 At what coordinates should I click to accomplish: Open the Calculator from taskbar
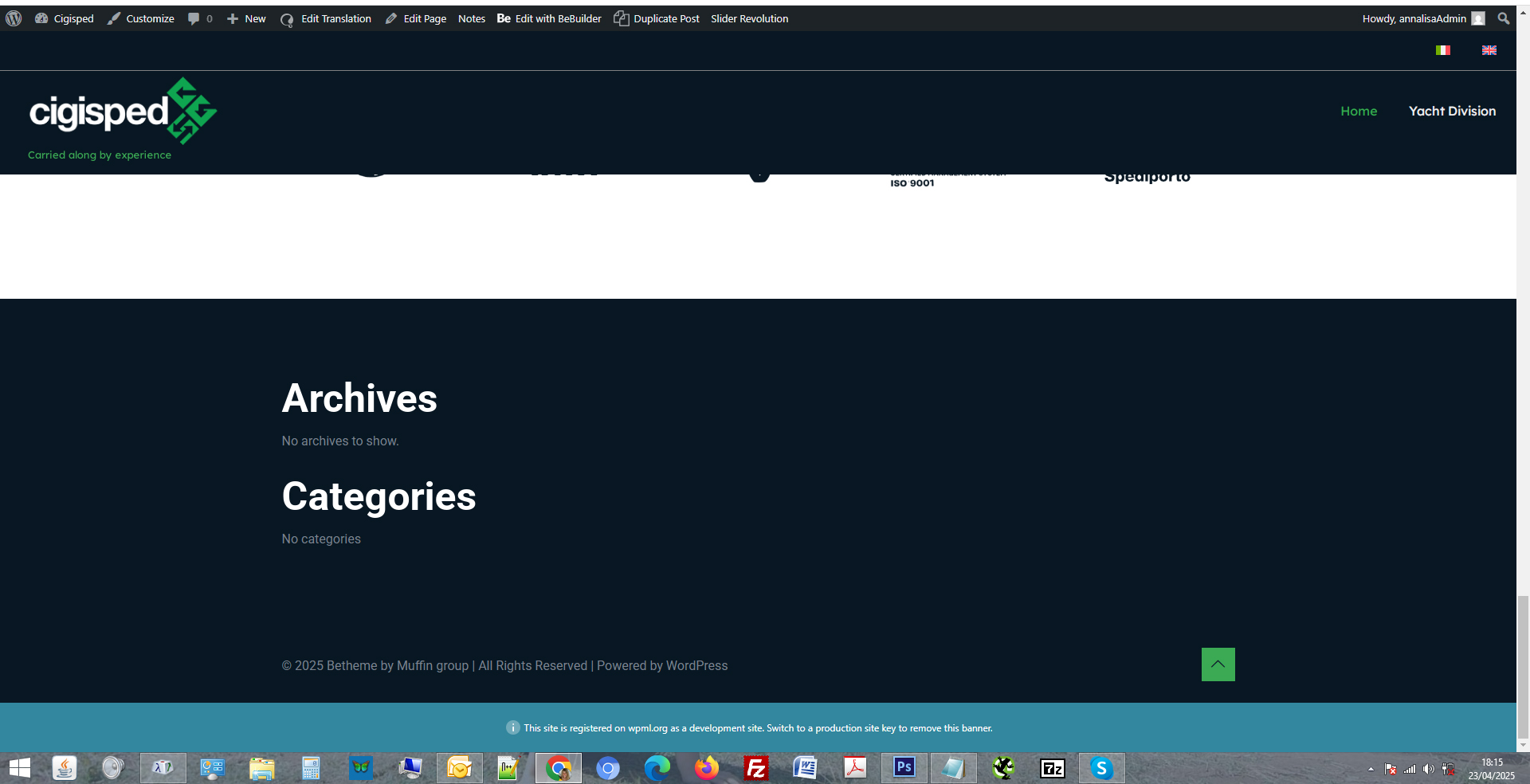(x=311, y=768)
